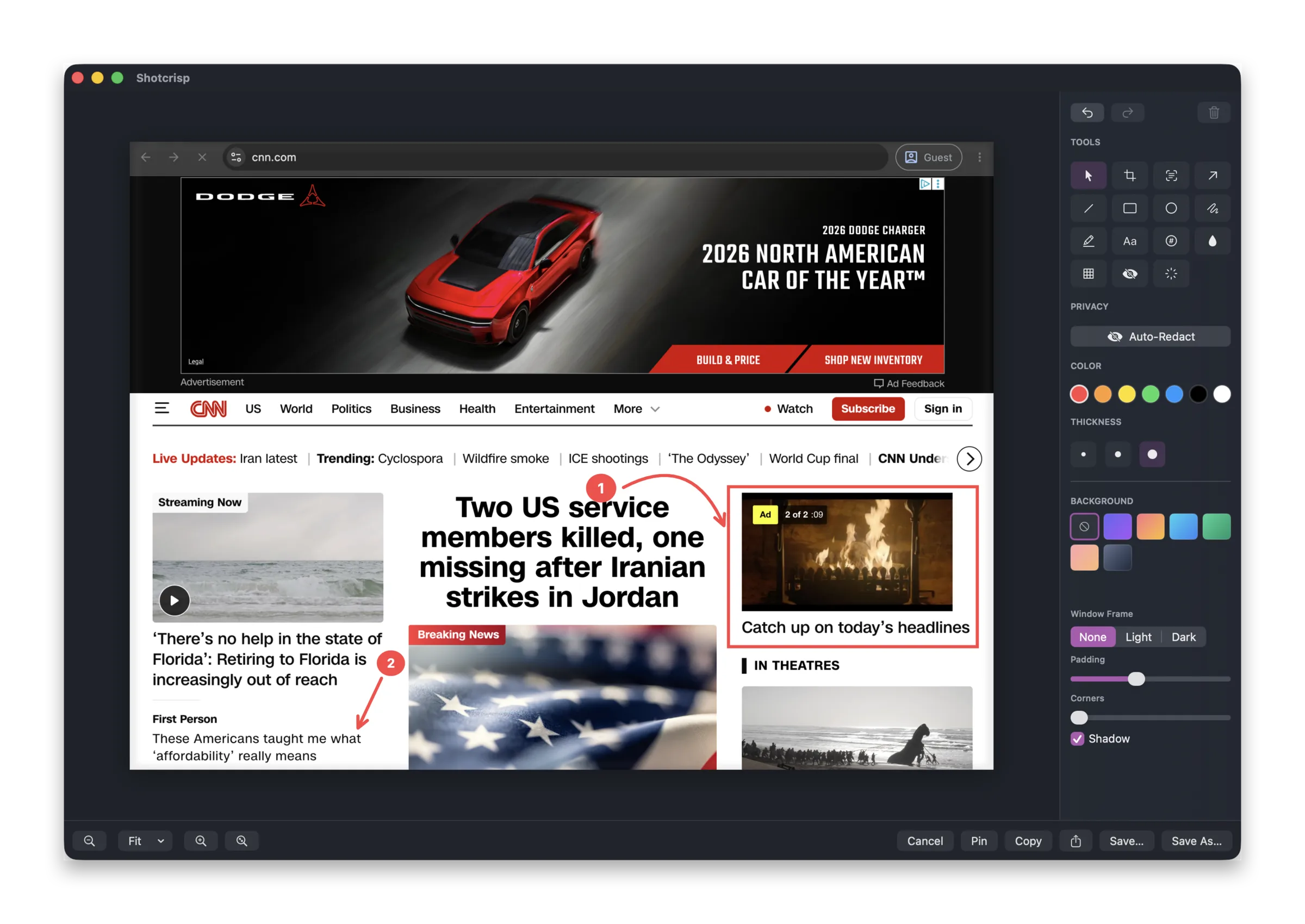Pick the white annotation color
The width and height of the screenshot is (1305, 924).
[x=1222, y=394]
